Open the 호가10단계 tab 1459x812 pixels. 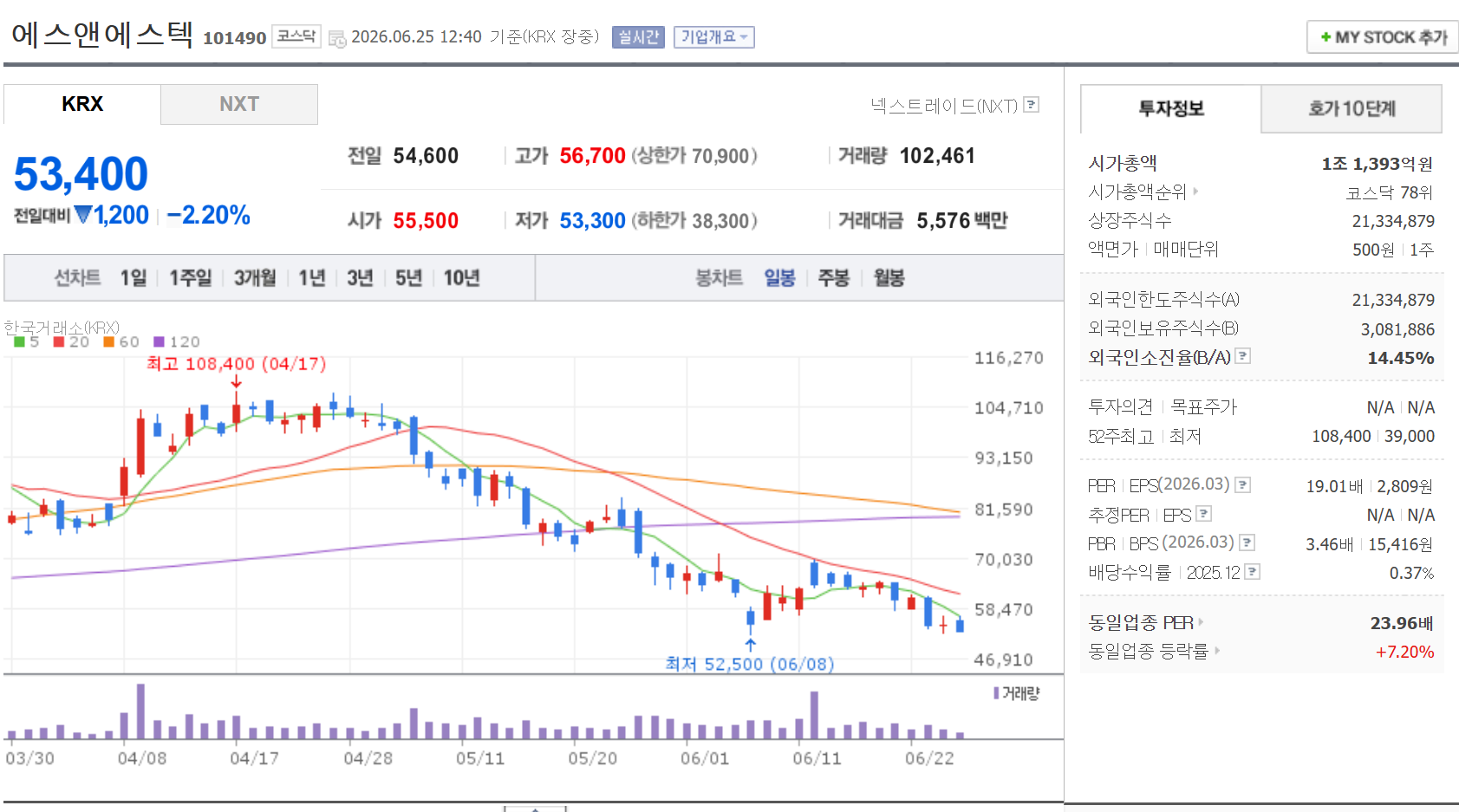1352,108
